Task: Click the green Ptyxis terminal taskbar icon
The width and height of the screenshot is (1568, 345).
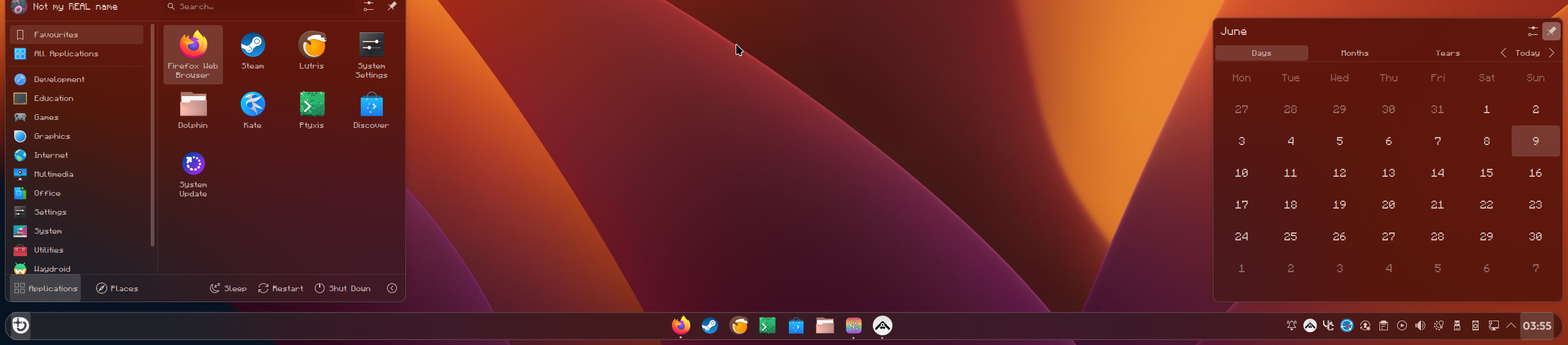Action: (767, 325)
